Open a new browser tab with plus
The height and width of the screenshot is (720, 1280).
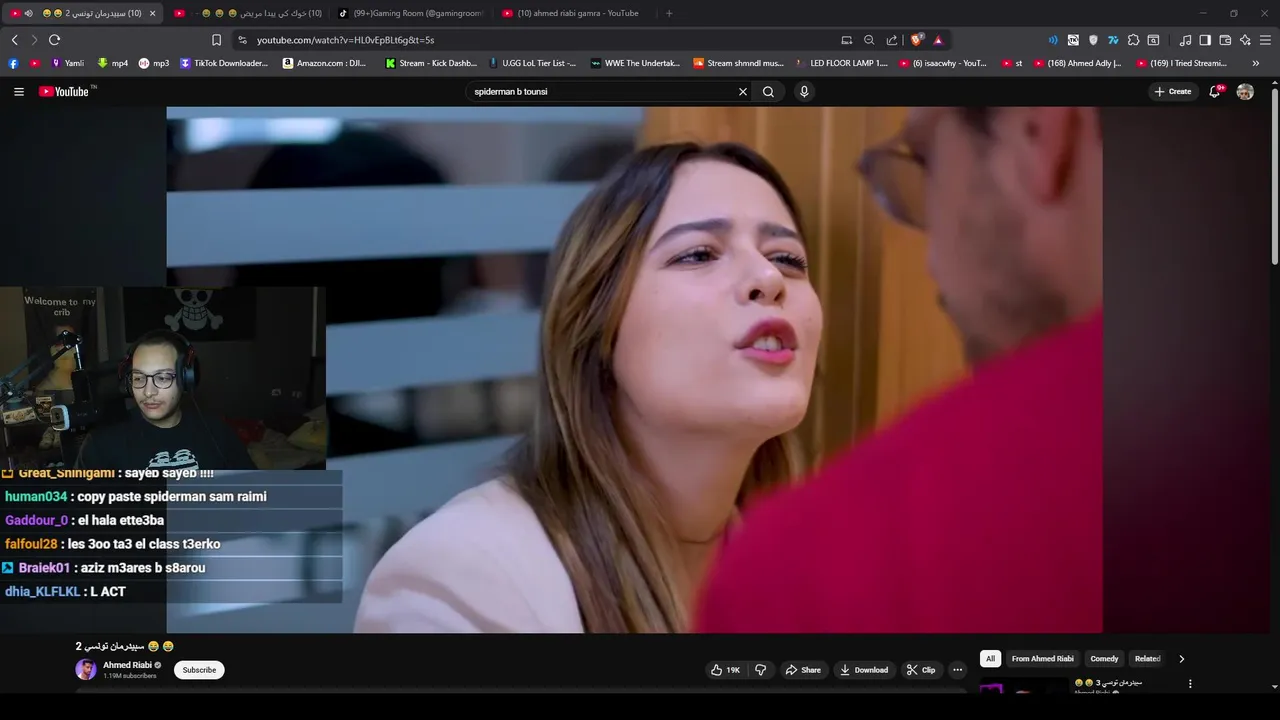point(669,13)
